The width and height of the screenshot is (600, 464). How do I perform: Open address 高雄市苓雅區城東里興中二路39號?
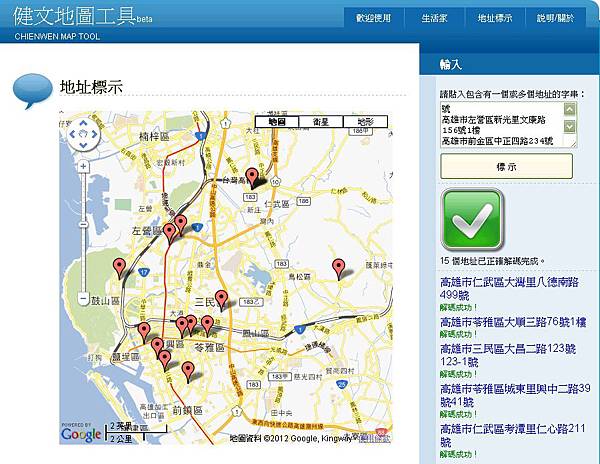(515, 395)
